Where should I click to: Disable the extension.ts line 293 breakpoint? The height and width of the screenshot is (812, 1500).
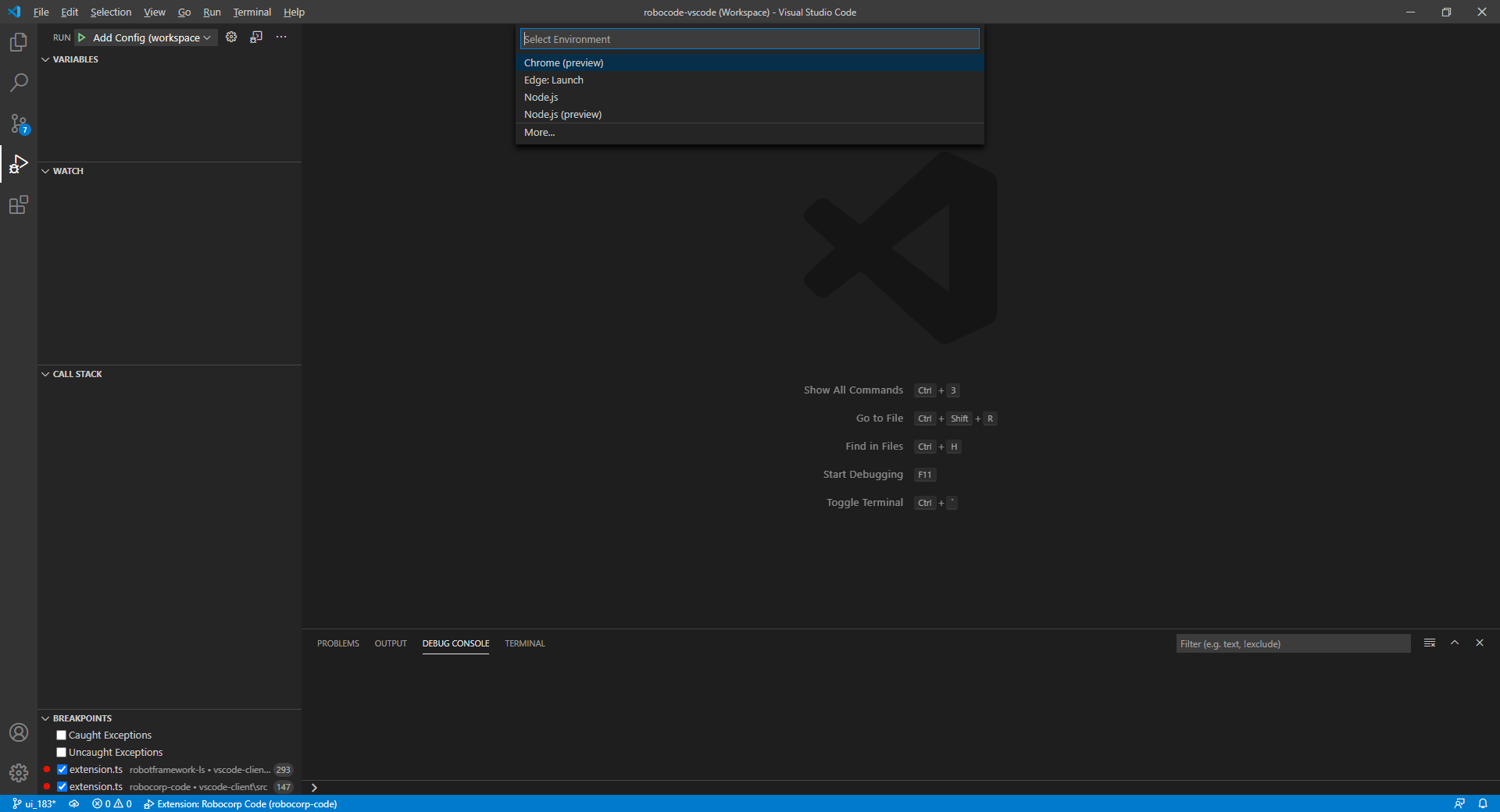pyautogui.click(x=62, y=769)
